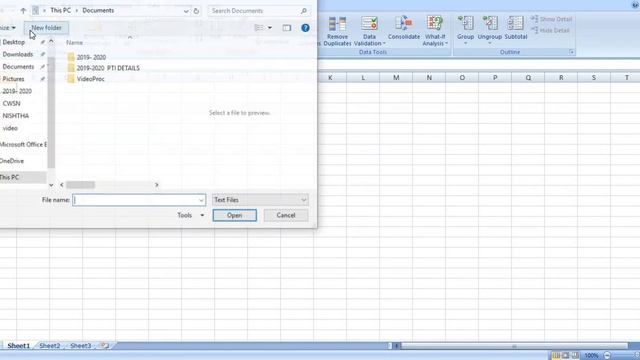Toggle the preview pane icon
The width and height of the screenshot is (640, 360).
pos(287,28)
